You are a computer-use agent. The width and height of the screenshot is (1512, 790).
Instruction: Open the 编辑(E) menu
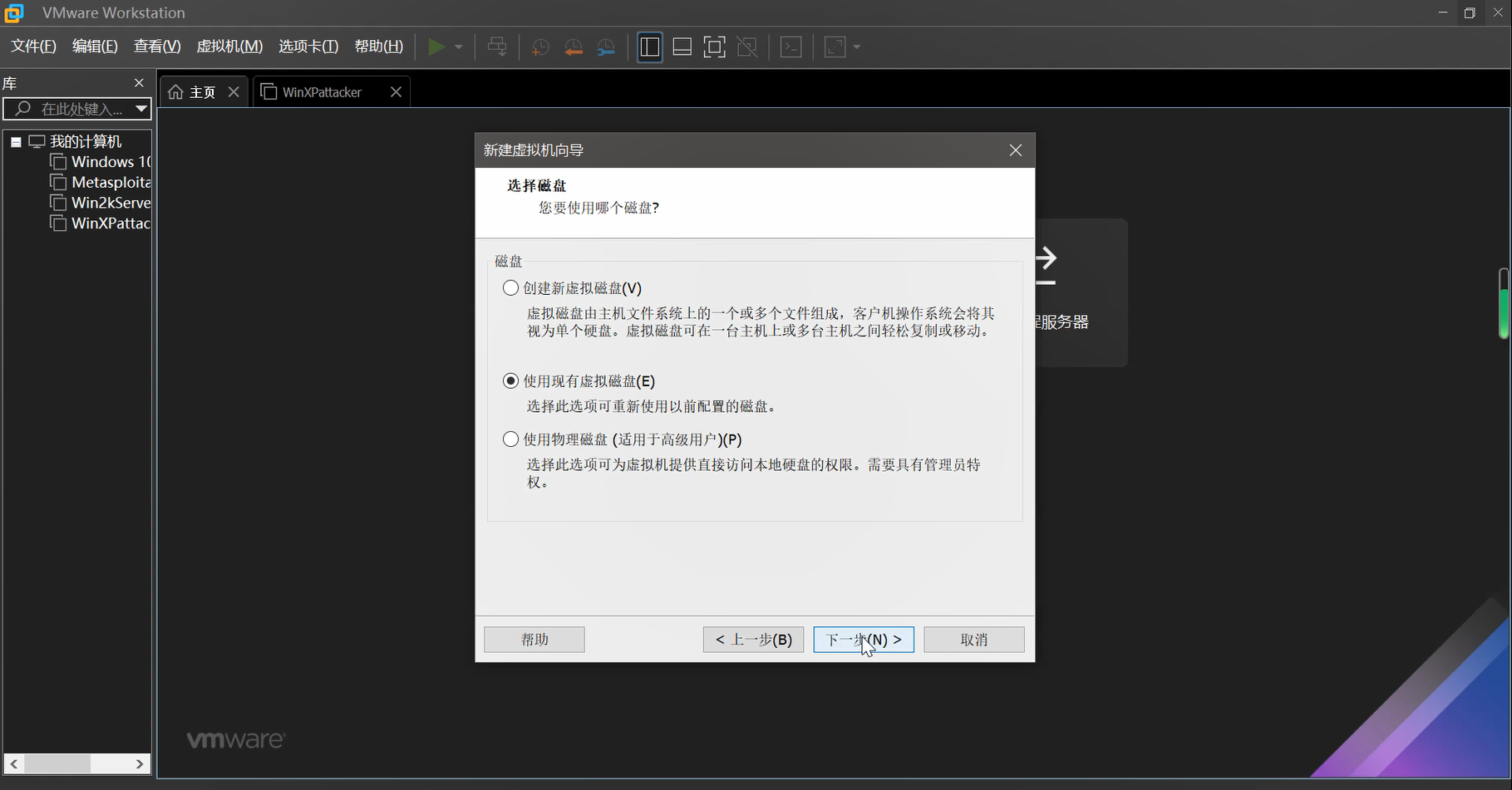pos(95,47)
